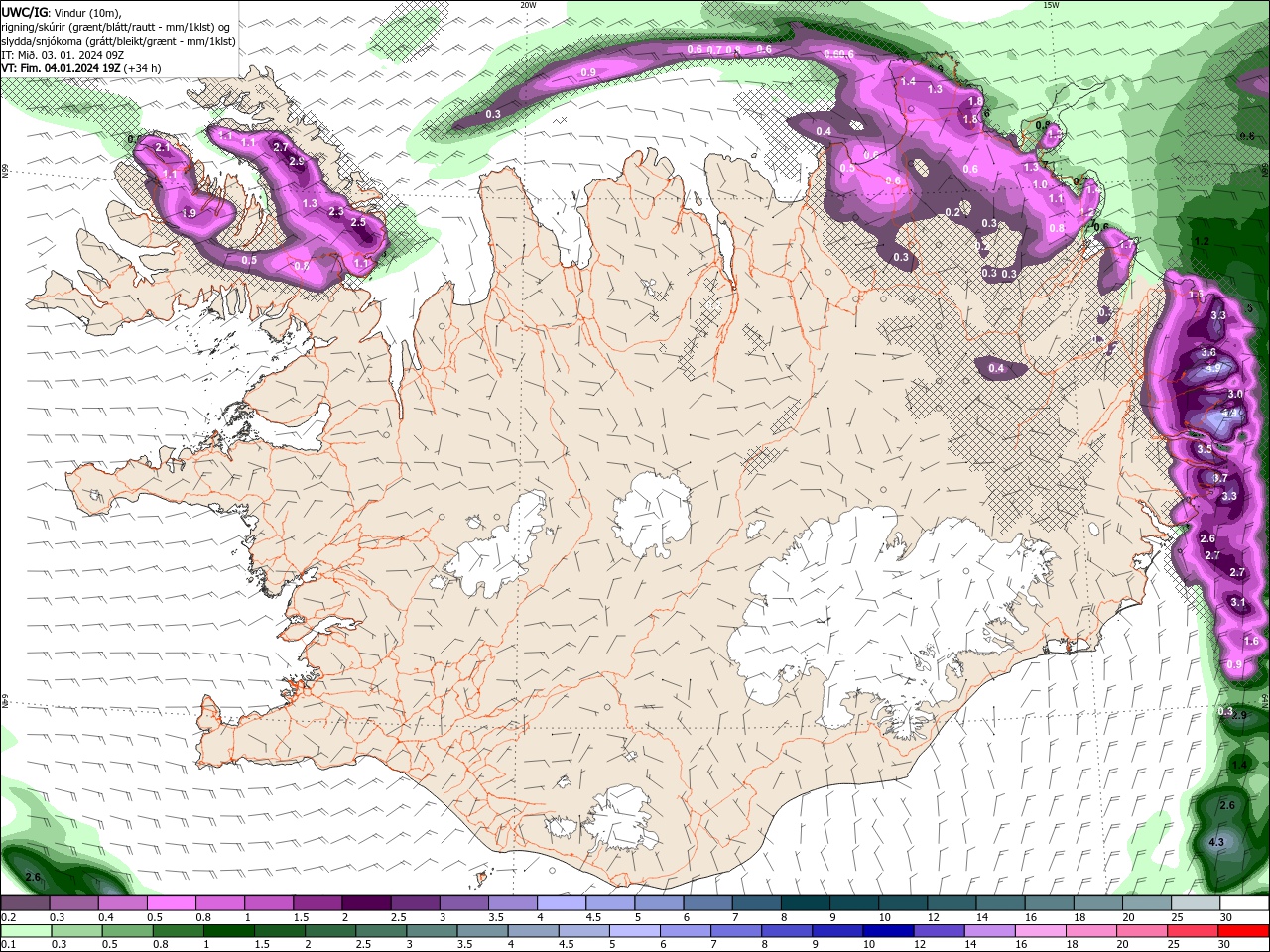
Task: Click the dark green rain swatch between 1 and 1.5
Action: click(228, 931)
